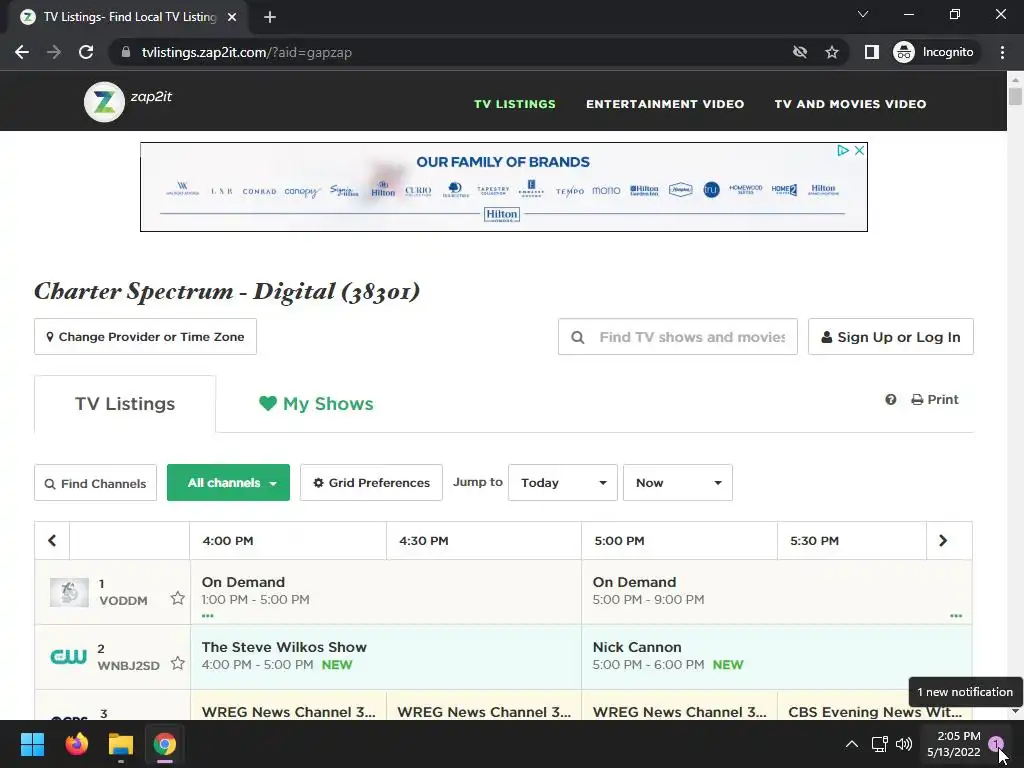Reload the page
The width and height of the screenshot is (1024, 768).
tap(86, 52)
